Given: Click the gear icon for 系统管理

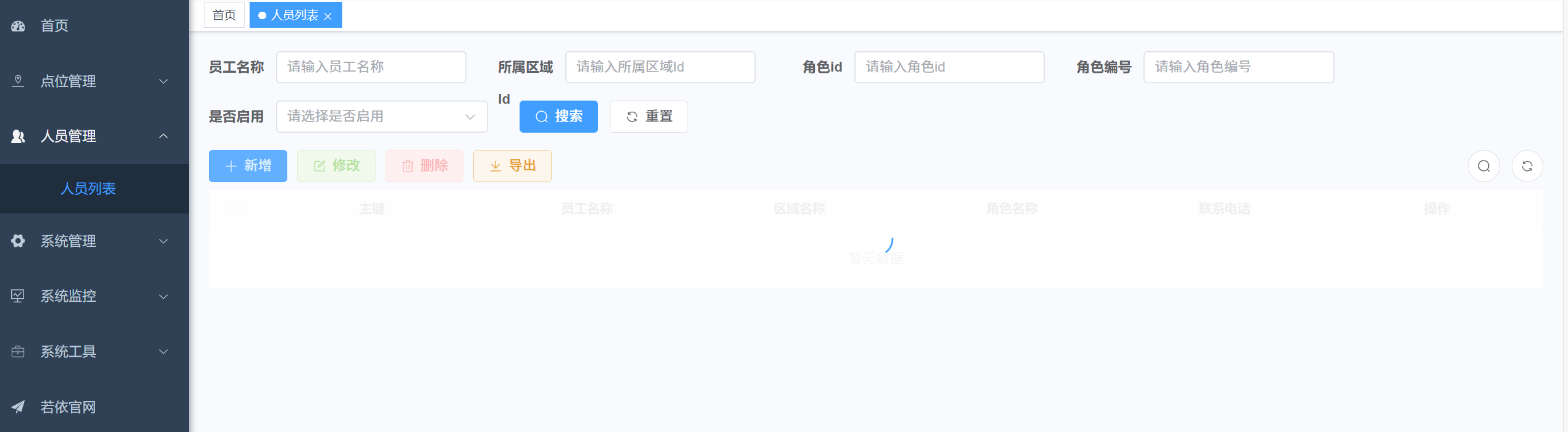Looking at the screenshot, I should 18,241.
